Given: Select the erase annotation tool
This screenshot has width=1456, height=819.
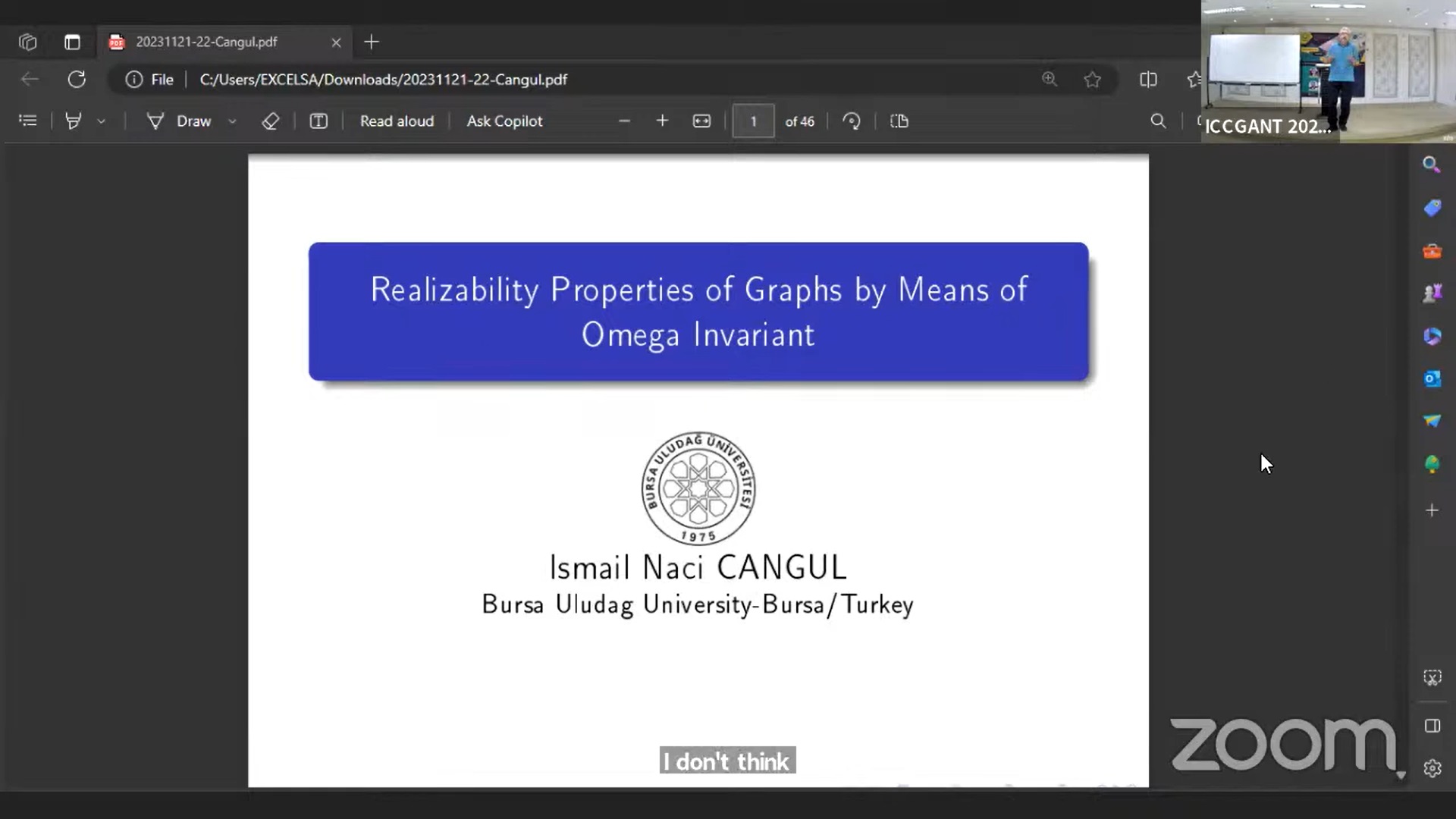Looking at the screenshot, I should coord(270,121).
